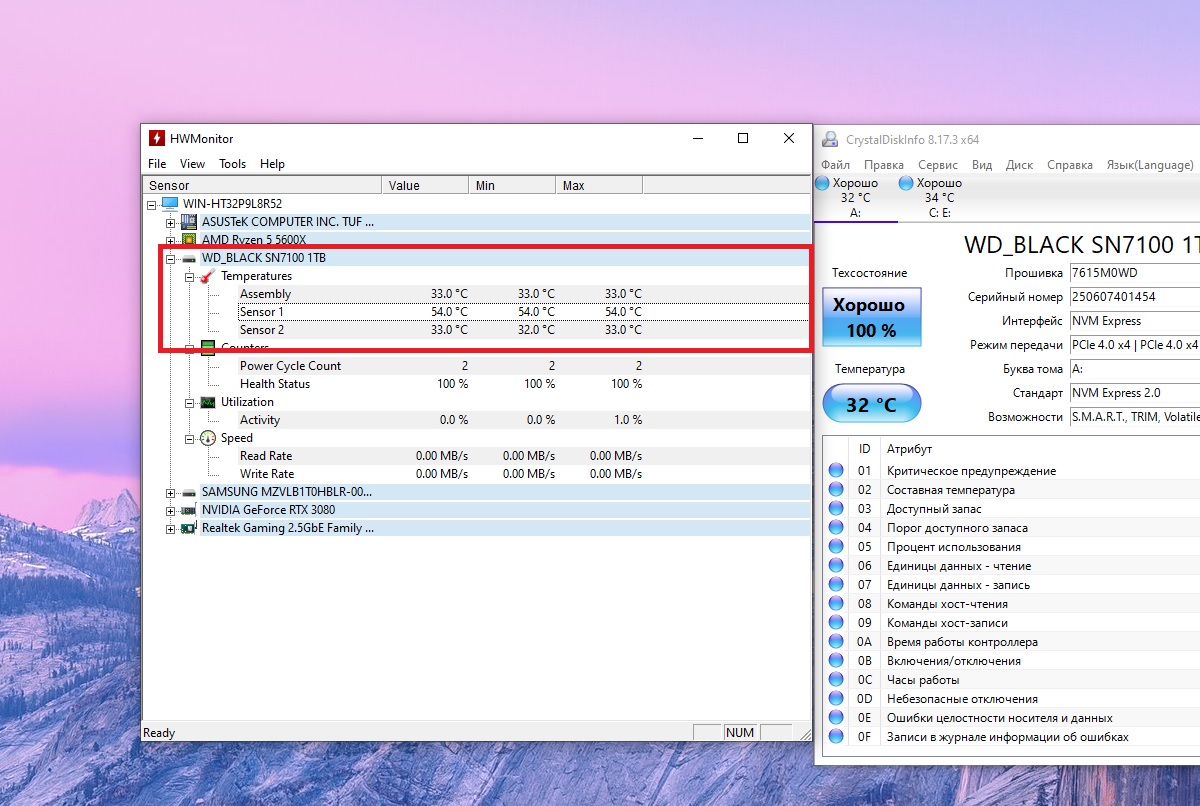The height and width of the screenshot is (806, 1200).
Task: Click the AMD Ryzen 5 5600X chip icon
Action: pyautogui.click(x=189, y=240)
